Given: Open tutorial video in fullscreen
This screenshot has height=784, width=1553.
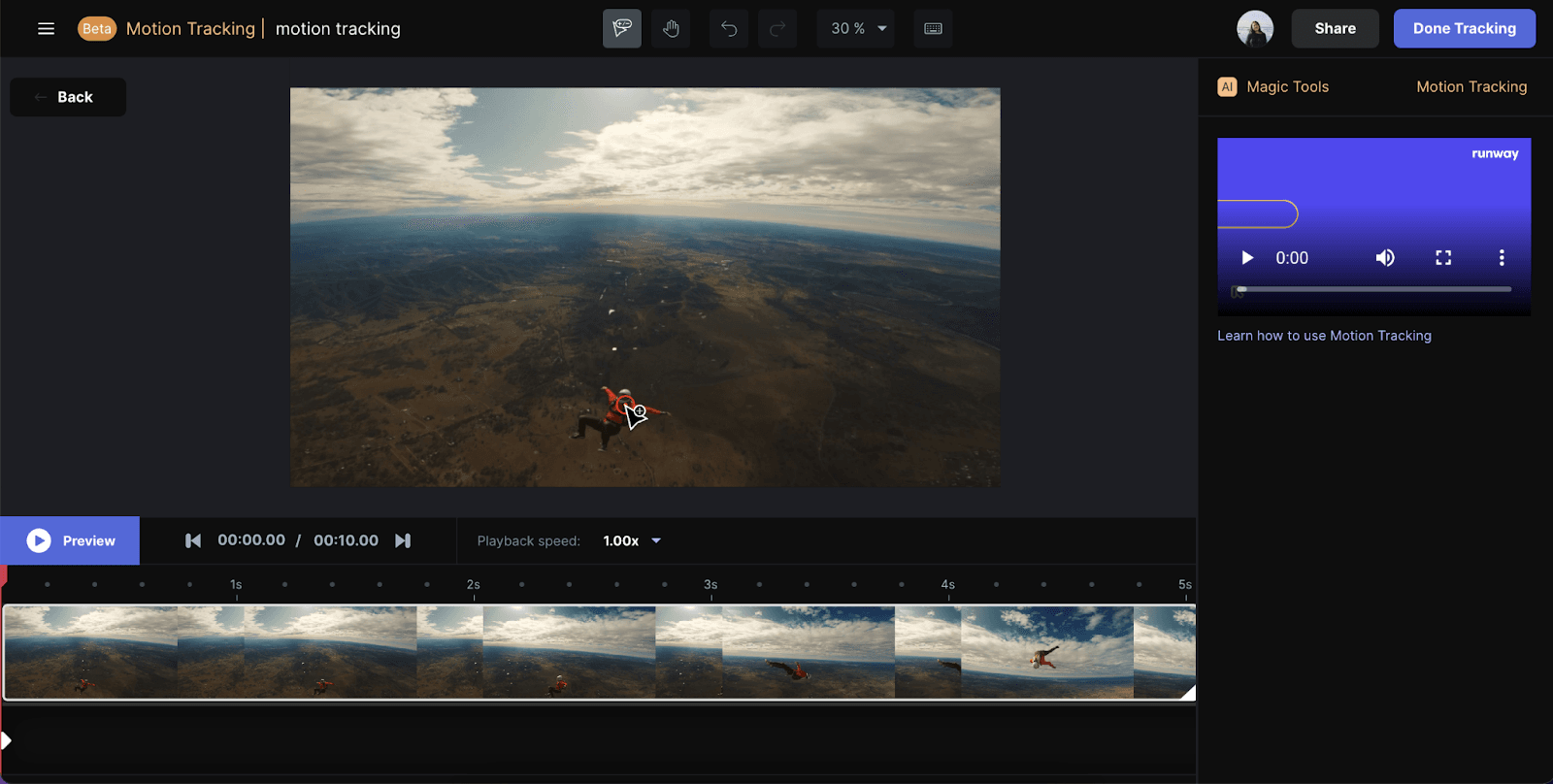Looking at the screenshot, I should click(1443, 257).
